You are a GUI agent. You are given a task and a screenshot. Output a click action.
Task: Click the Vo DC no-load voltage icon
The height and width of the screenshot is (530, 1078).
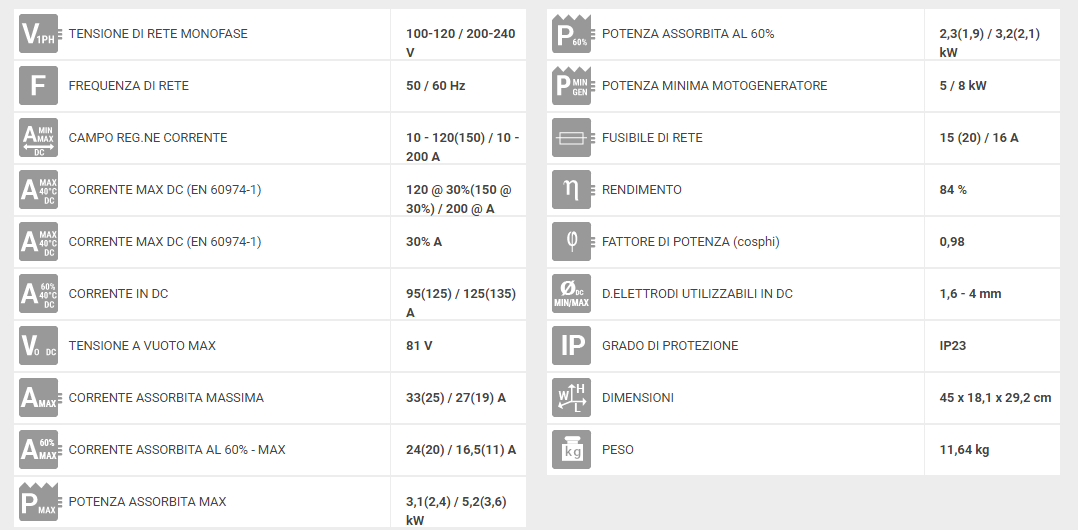pyautogui.click(x=38, y=346)
